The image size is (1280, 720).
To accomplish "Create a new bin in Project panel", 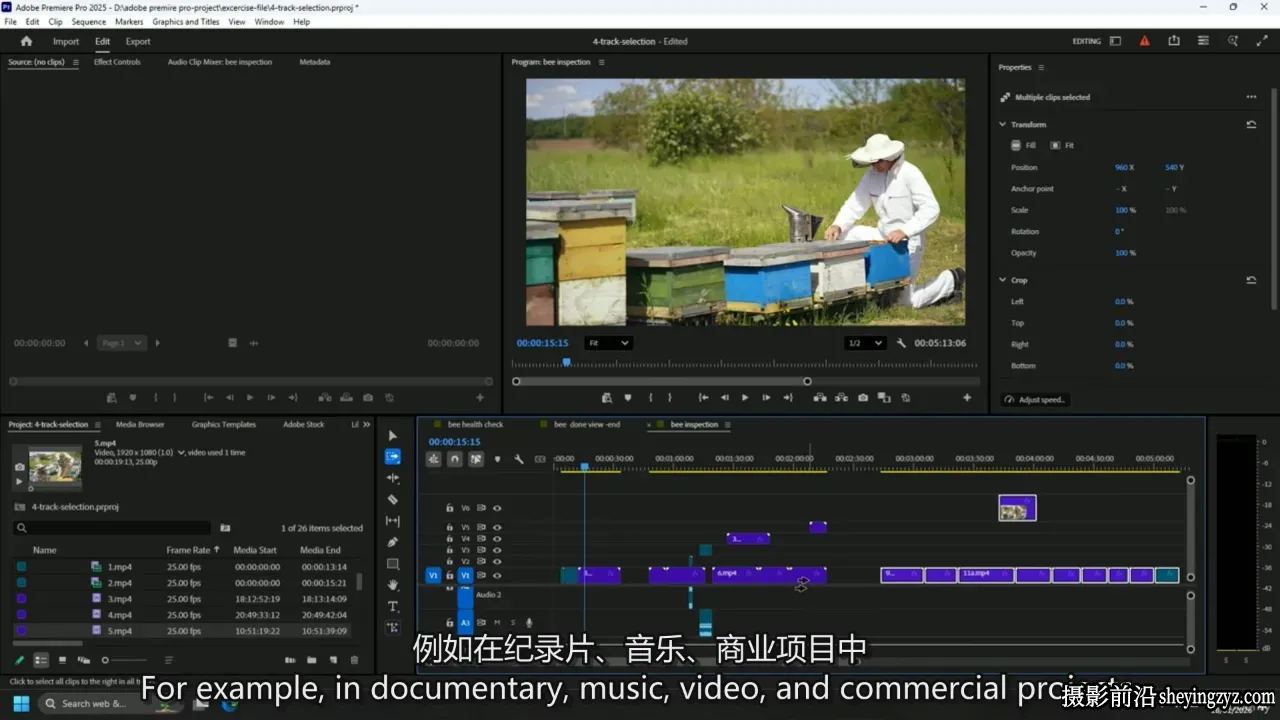I will tap(311, 660).
